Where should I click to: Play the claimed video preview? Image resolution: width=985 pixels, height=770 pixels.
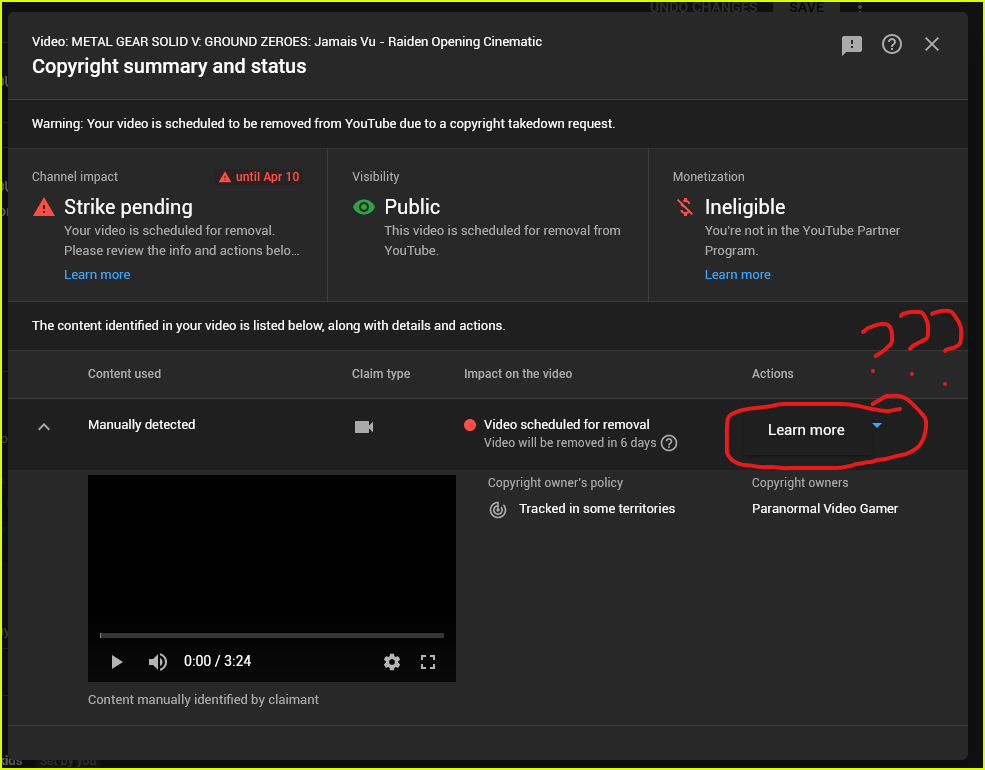pyautogui.click(x=117, y=661)
